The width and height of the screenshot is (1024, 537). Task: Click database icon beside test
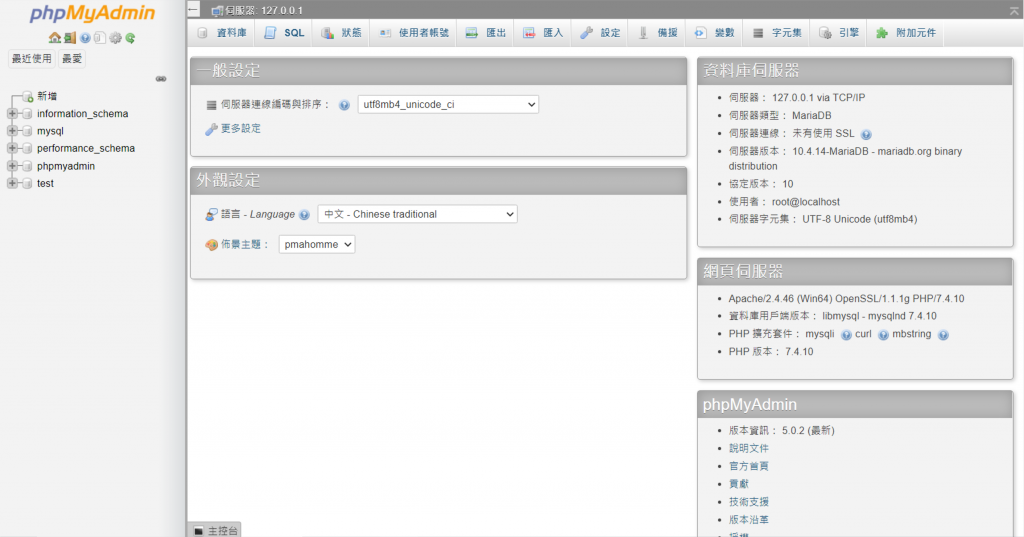27,184
